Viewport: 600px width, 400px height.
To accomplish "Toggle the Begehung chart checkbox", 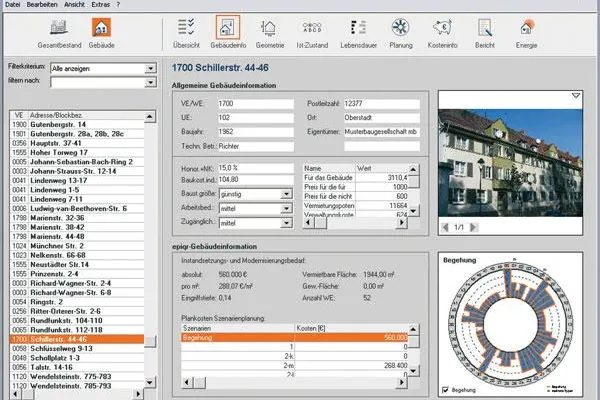I will [x=445, y=390].
